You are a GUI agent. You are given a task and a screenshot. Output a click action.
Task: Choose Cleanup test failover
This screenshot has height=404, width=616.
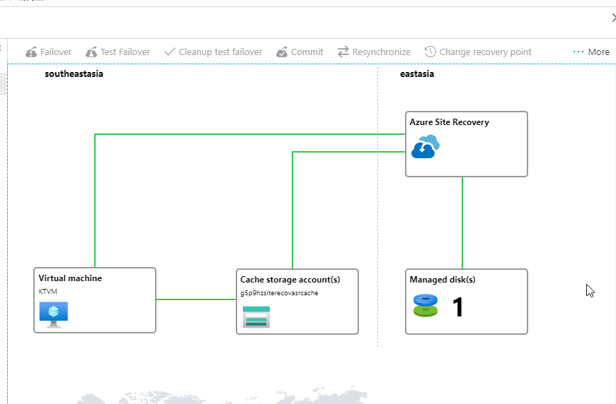point(213,52)
